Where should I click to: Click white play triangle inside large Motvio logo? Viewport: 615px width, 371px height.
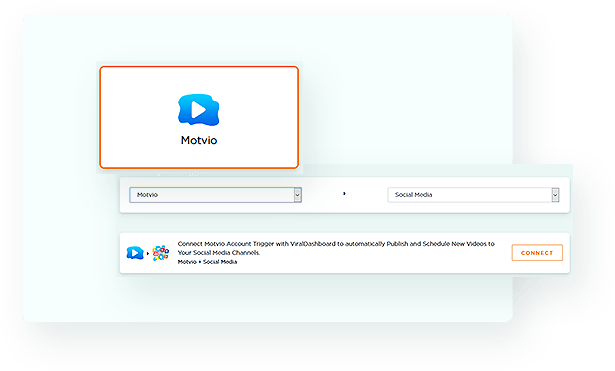click(x=198, y=110)
